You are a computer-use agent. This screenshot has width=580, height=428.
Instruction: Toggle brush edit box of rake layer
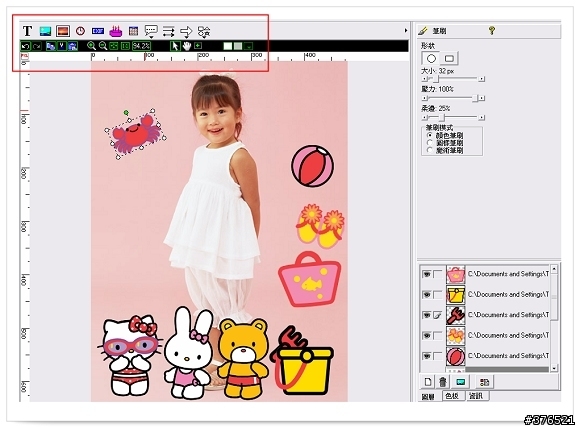(438, 315)
